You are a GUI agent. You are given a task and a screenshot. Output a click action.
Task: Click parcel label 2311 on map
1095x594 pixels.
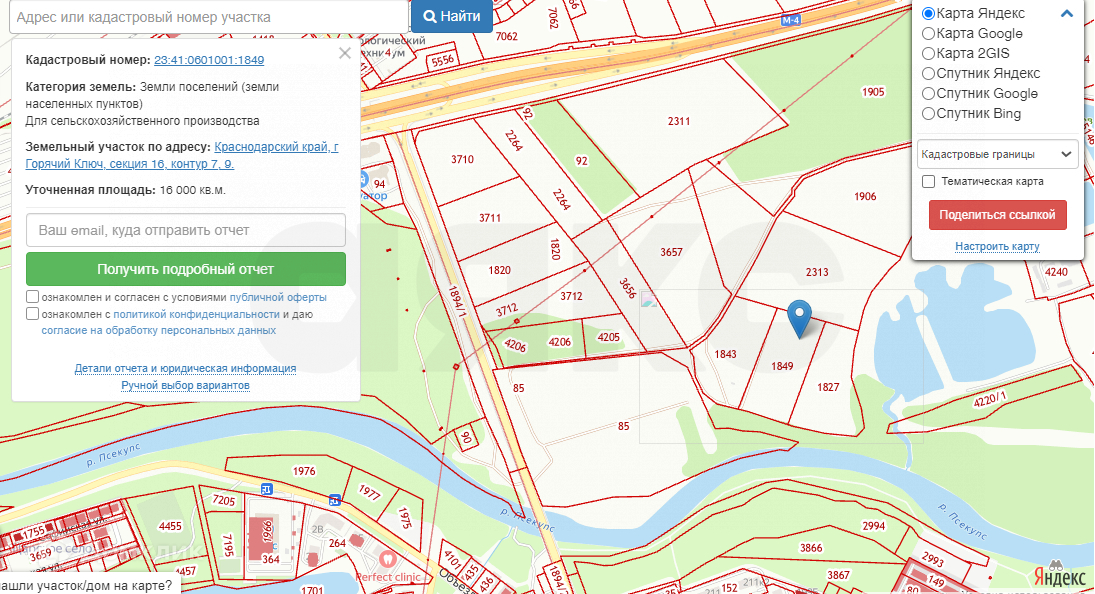click(x=679, y=121)
